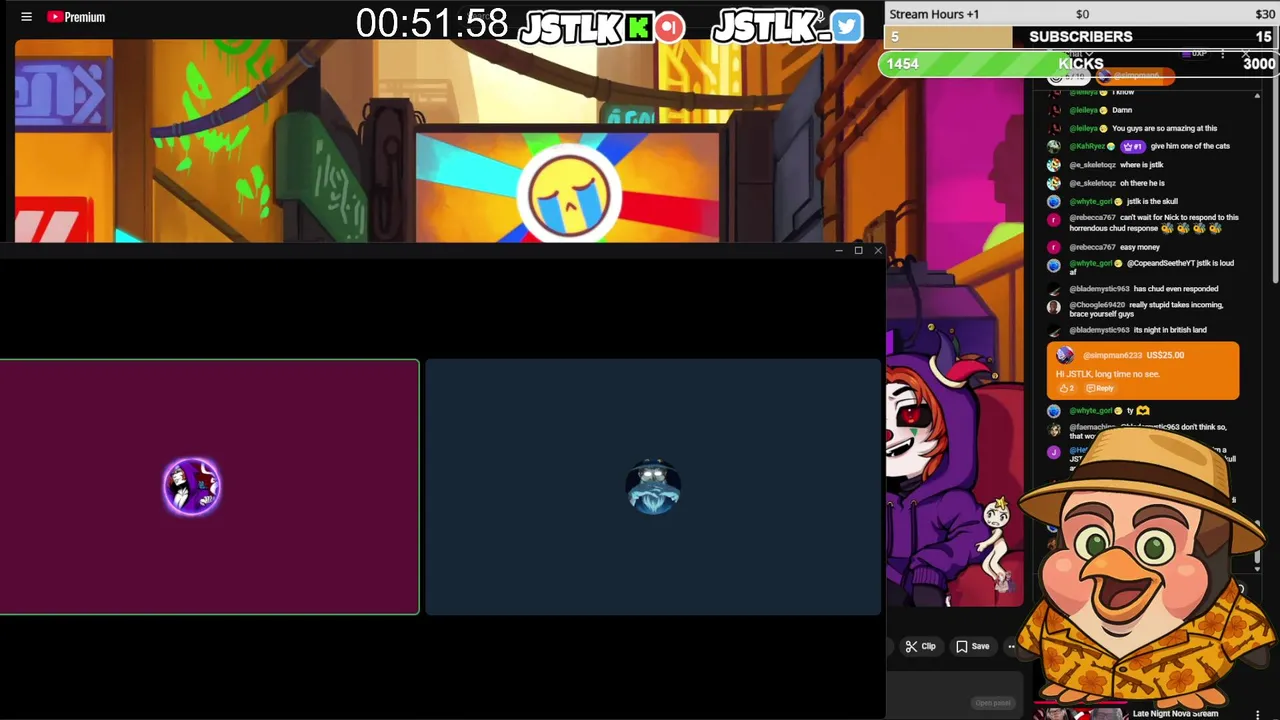Click Choogle69420's avatar in chat
The width and height of the screenshot is (1280, 720).
(x=1053, y=307)
